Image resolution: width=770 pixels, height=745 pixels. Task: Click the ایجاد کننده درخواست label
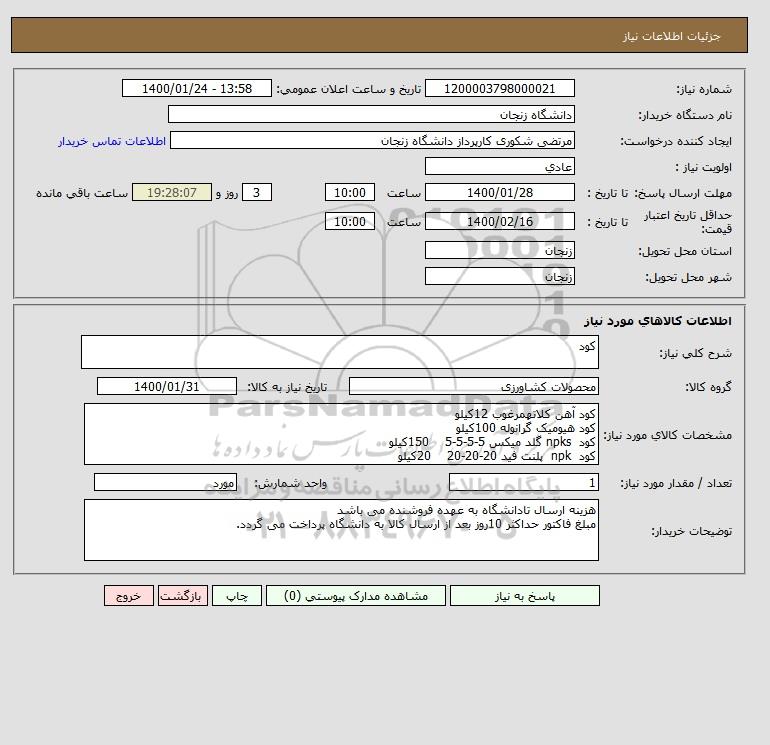pyautogui.click(x=676, y=142)
